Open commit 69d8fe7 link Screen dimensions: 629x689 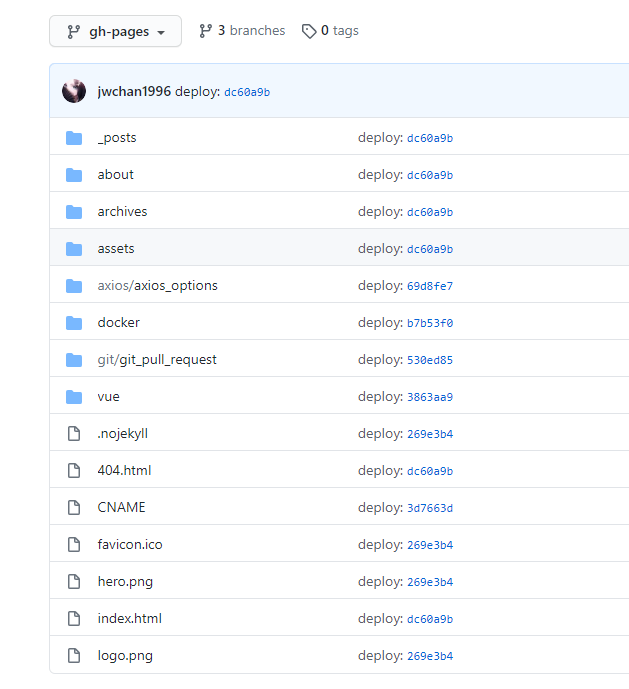(430, 286)
